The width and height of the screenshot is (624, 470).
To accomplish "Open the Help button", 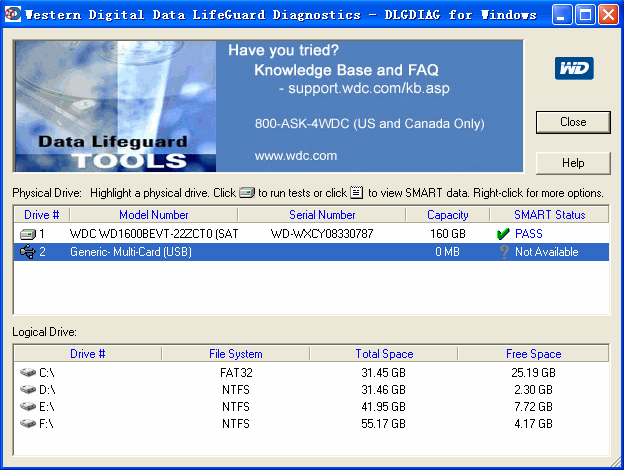I will 573,163.
